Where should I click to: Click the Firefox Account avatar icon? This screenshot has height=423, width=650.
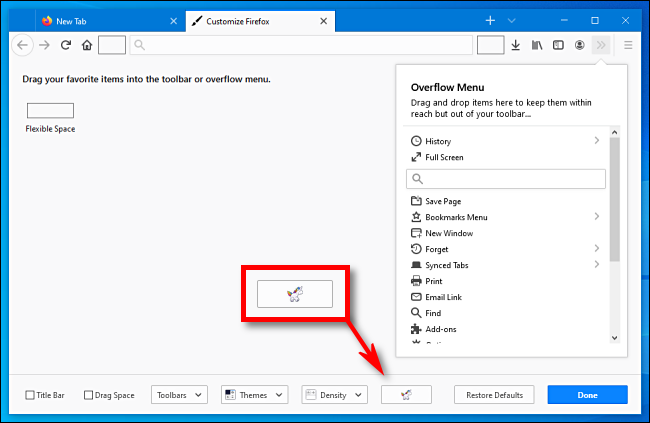580,45
